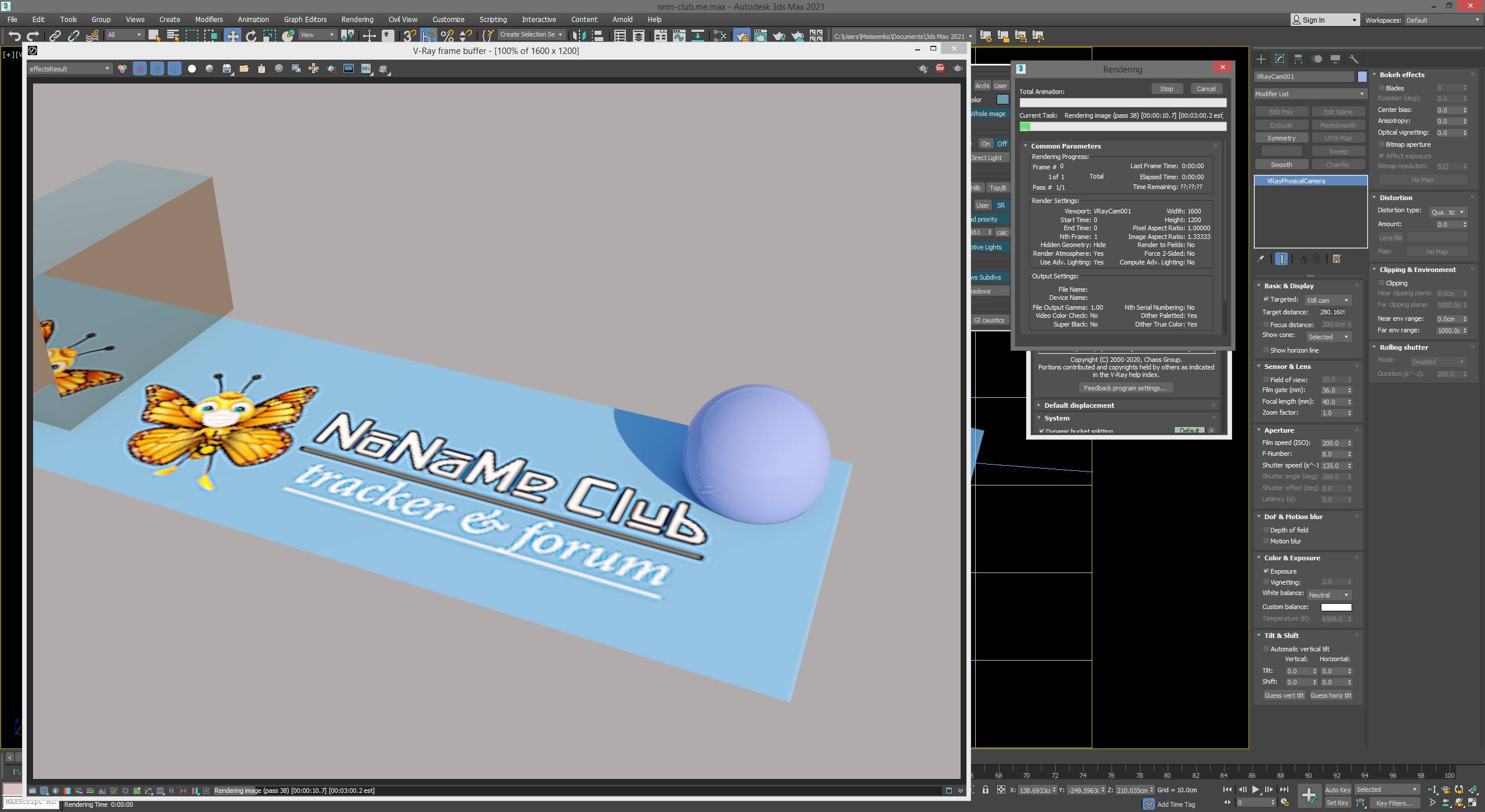This screenshot has width=1485, height=812.
Task: Enable Motion blur checkbox
Action: (x=1266, y=541)
